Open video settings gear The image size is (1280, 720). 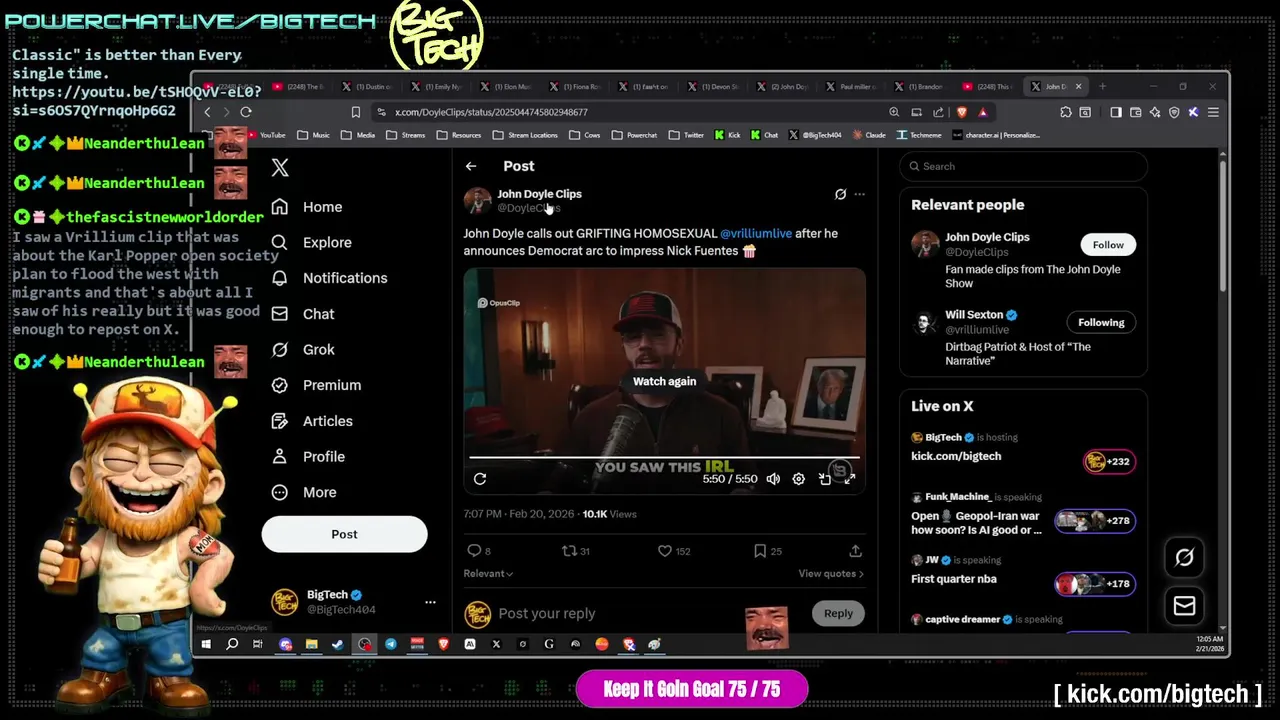point(798,479)
